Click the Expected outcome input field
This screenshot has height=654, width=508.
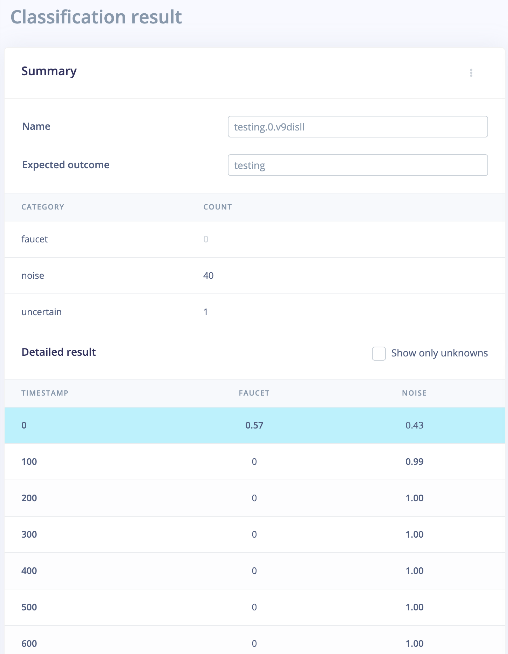[x=358, y=165]
